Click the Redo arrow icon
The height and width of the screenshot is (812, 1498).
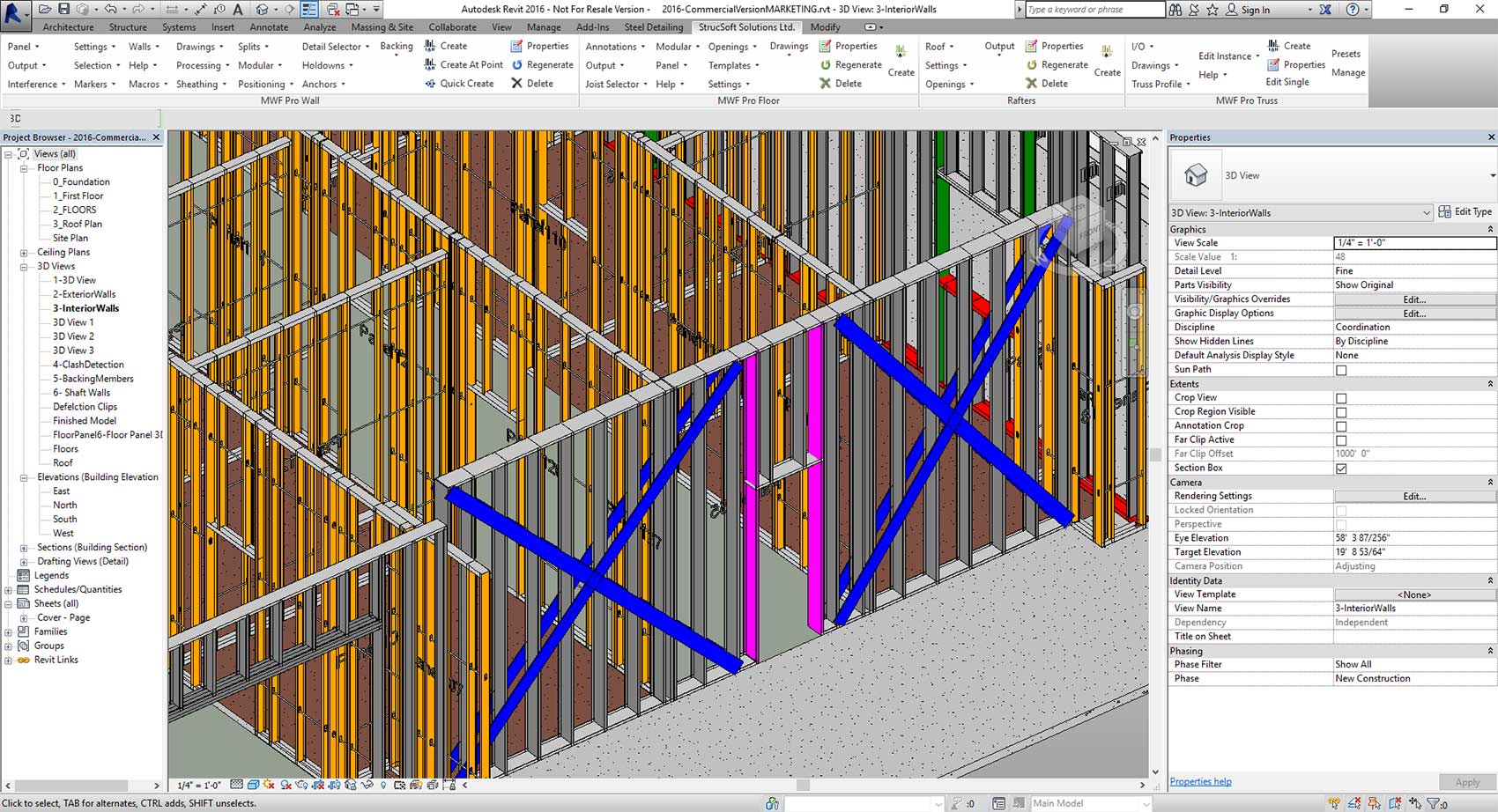138,9
